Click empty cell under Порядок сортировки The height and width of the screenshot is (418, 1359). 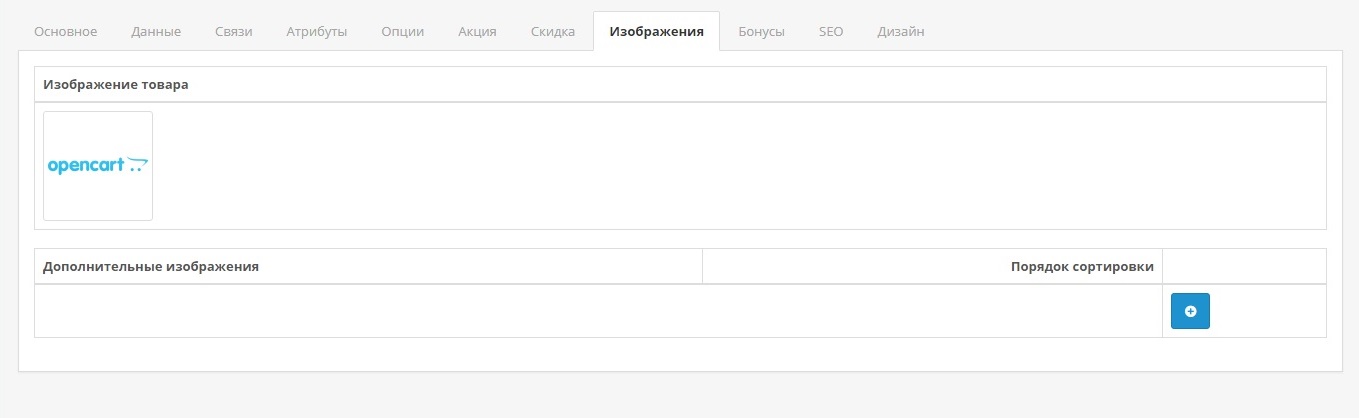click(932, 311)
